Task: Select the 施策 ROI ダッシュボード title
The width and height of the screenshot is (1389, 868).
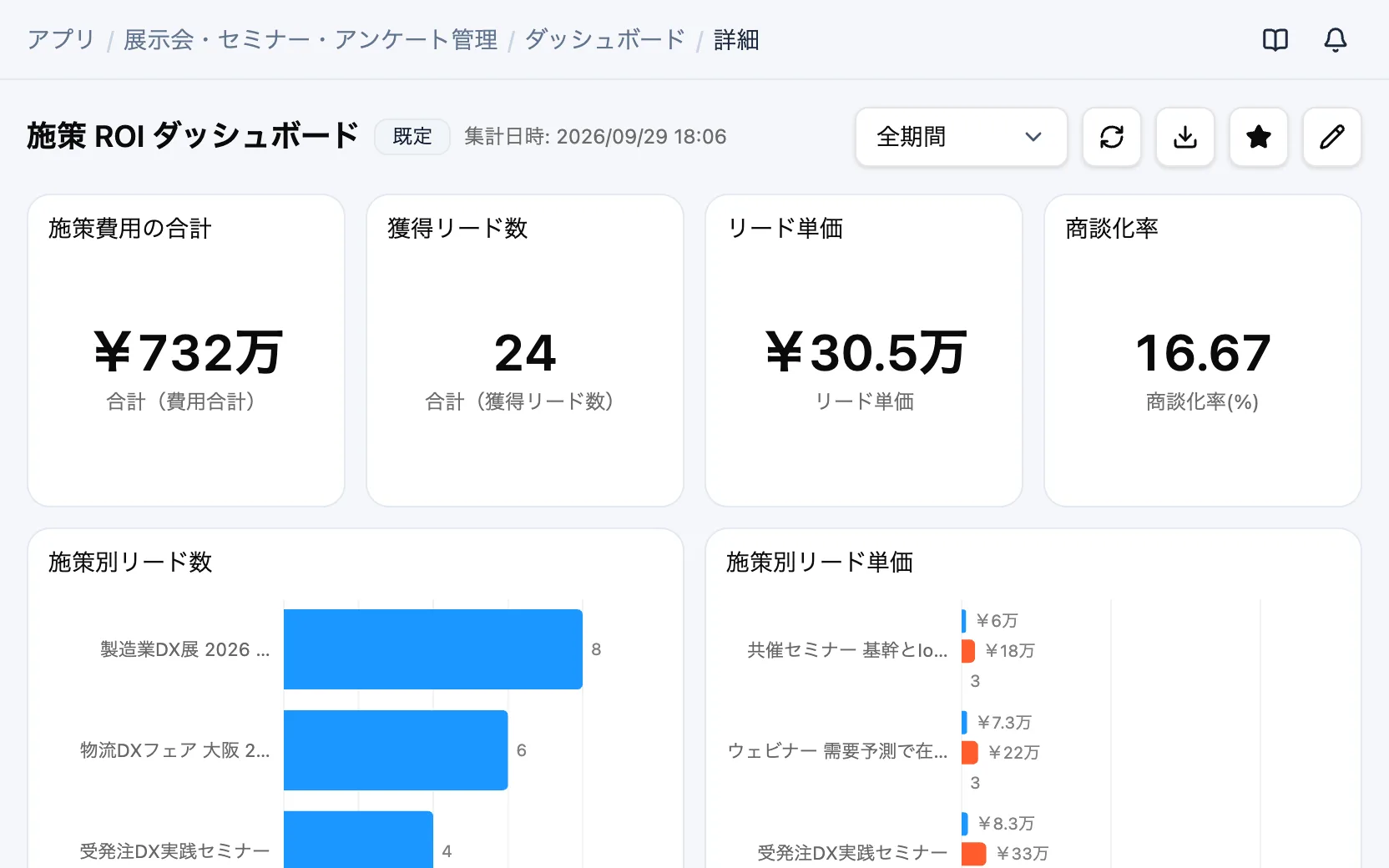Action: click(x=193, y=136)
